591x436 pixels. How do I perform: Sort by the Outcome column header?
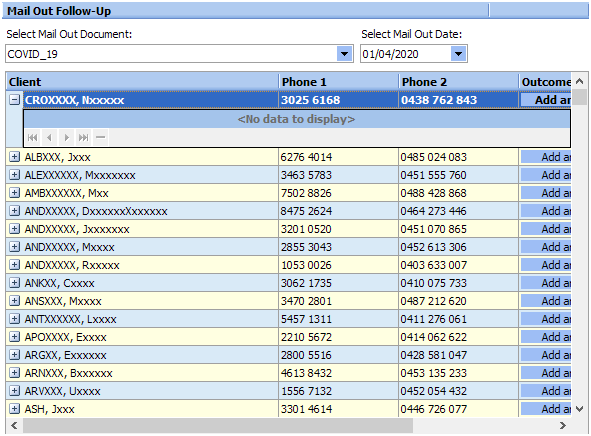[545, 82]
